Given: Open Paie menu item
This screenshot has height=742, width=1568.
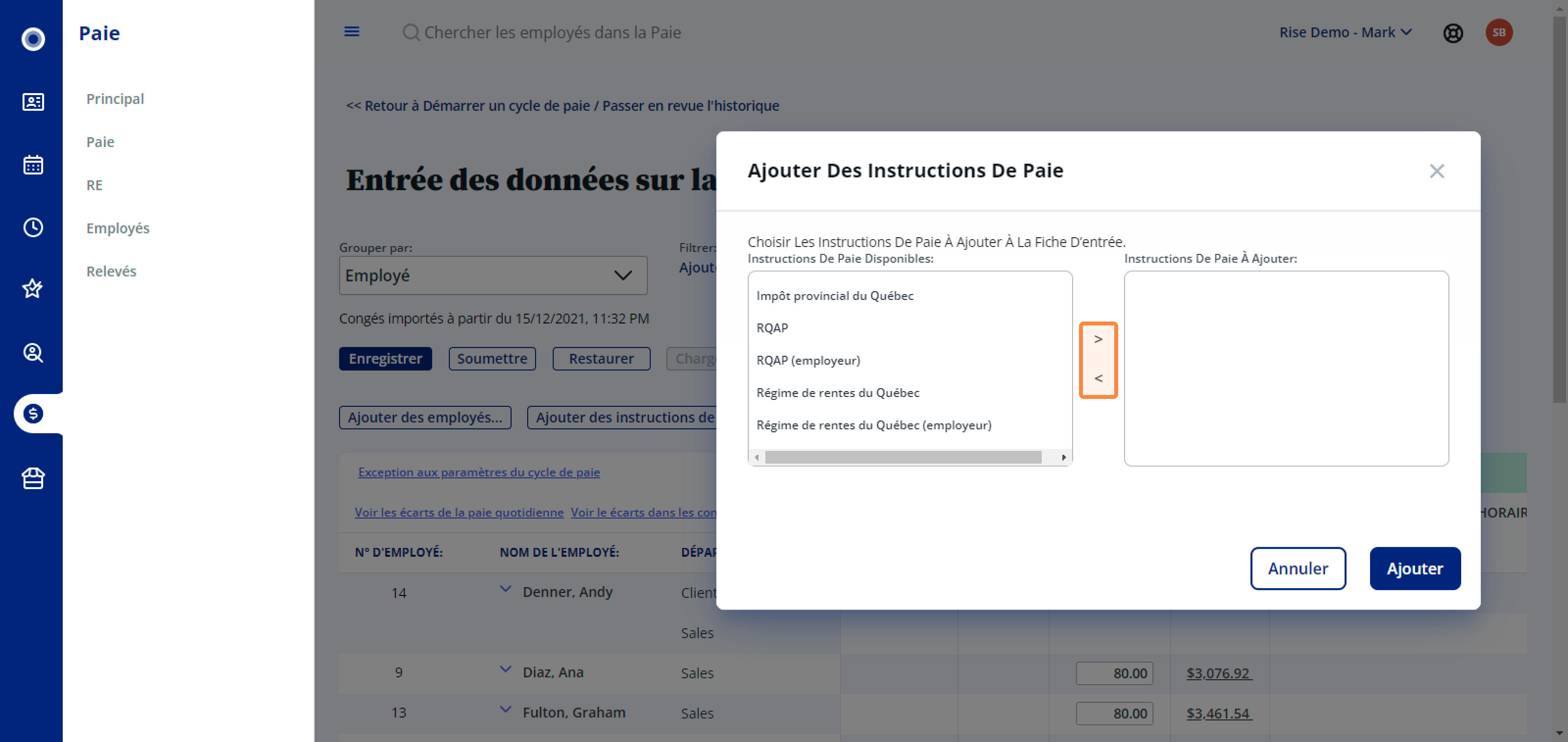Looking at the screenshot, I should click(100, 142).
